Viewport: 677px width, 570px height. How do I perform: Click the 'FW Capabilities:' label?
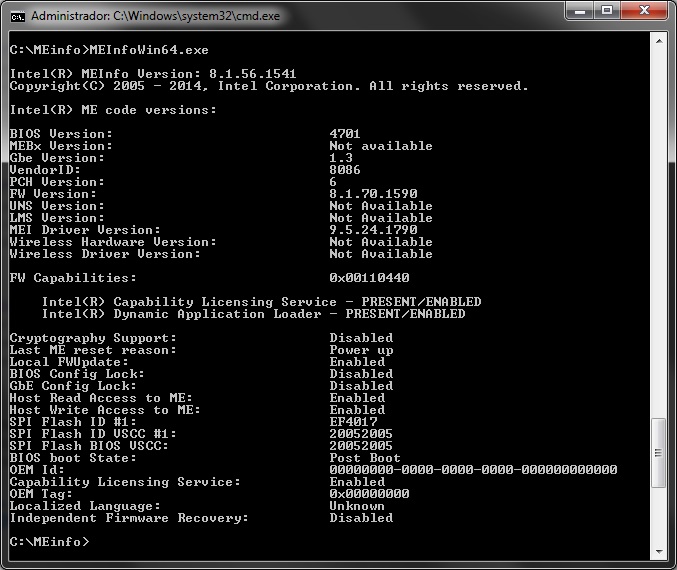[73, 278]
